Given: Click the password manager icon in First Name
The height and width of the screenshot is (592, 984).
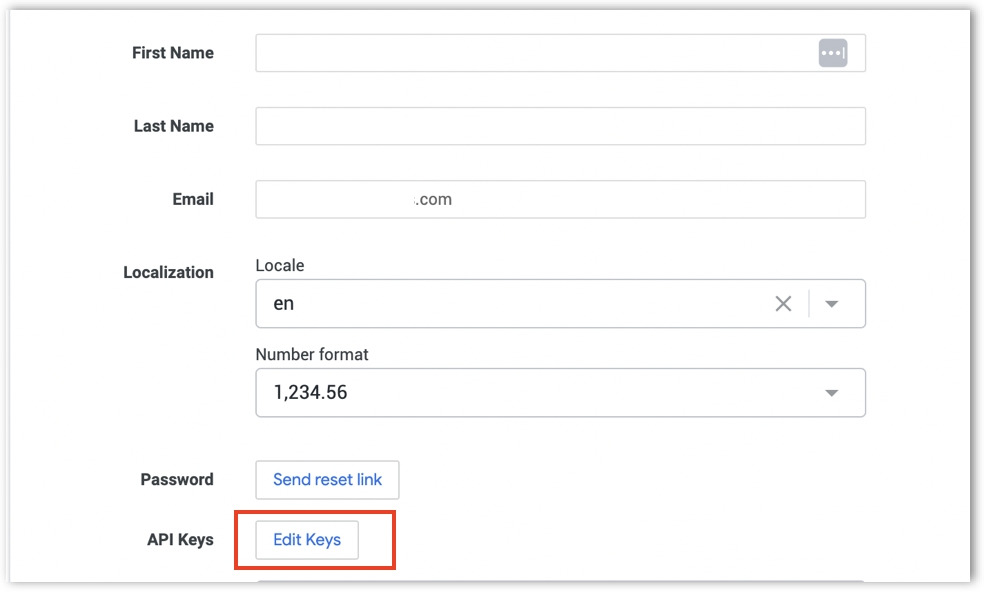Looking at the screenshot, I should click(x=832, y=53).
